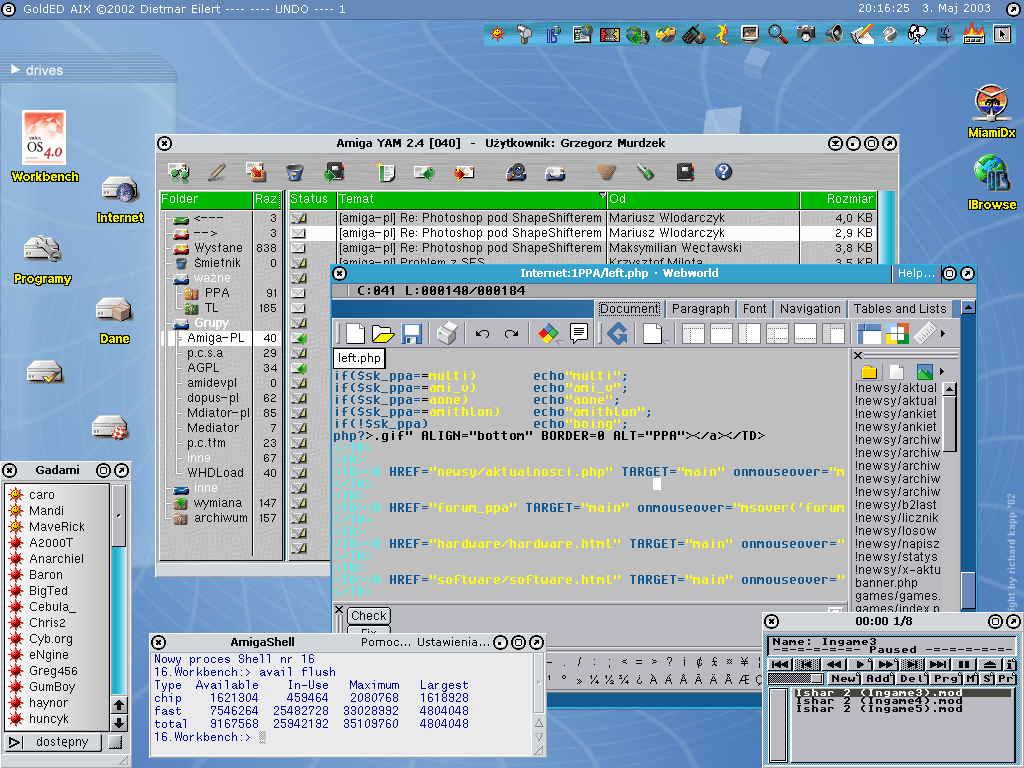Viewport: 1024px width, 768px height.
Task: Select the Document tab in Webworld
Action: point(629,309)
